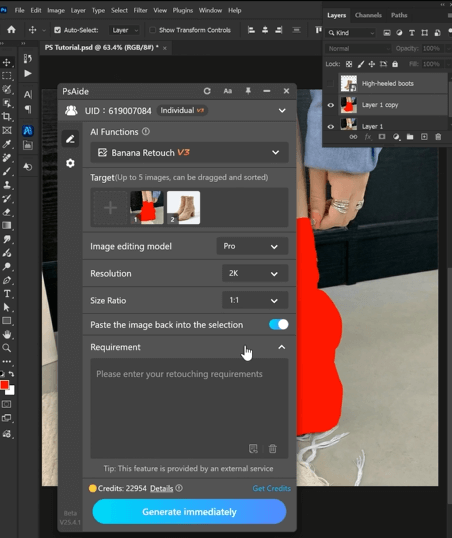Create a new group folder in the Layers panel
This screenshot has height=538, width=452.
410,137
